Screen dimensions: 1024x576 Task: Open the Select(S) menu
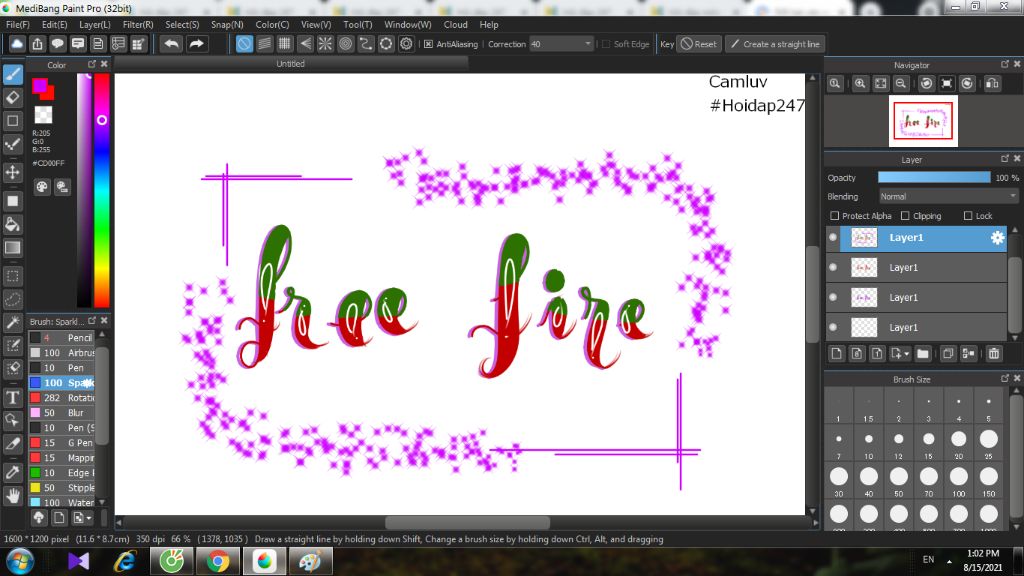pyautogui.click(x=182, y=25)
